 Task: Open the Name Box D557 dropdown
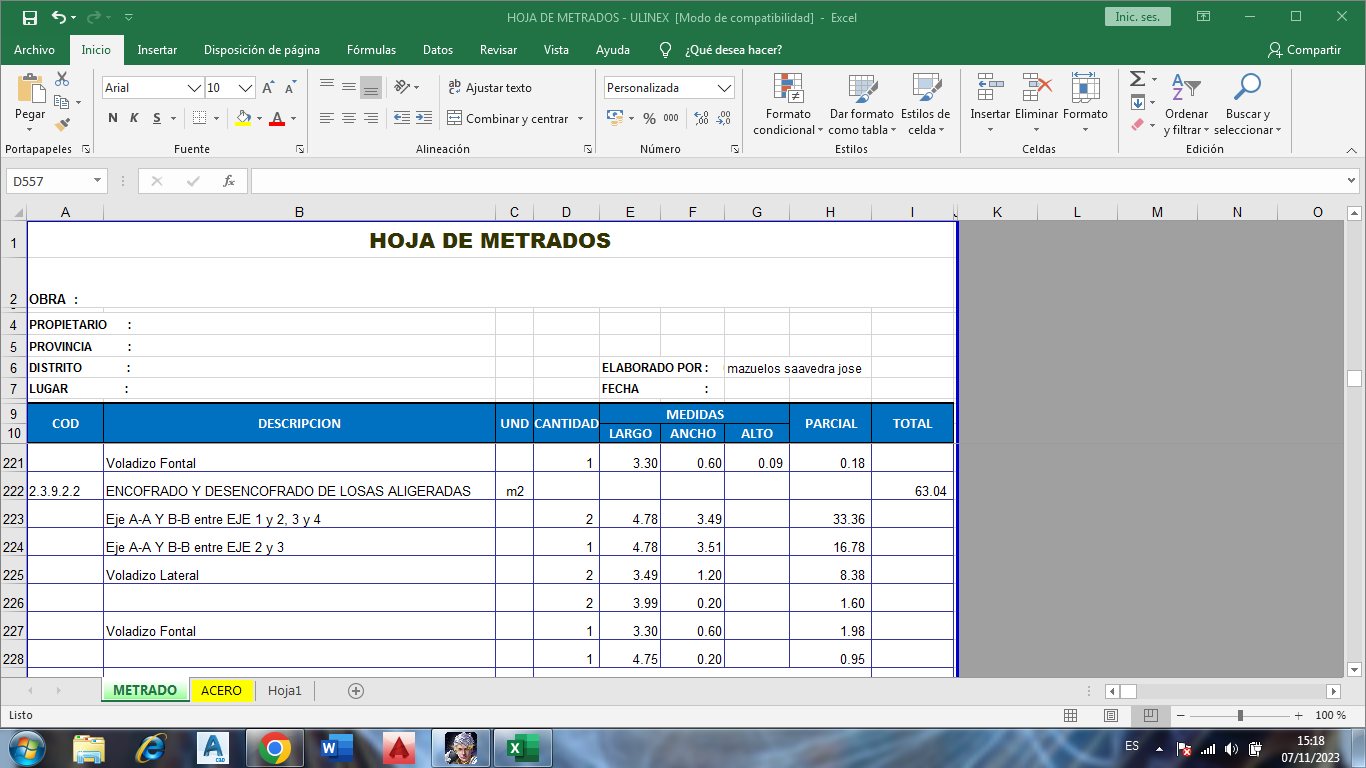[x=98, y=181]
